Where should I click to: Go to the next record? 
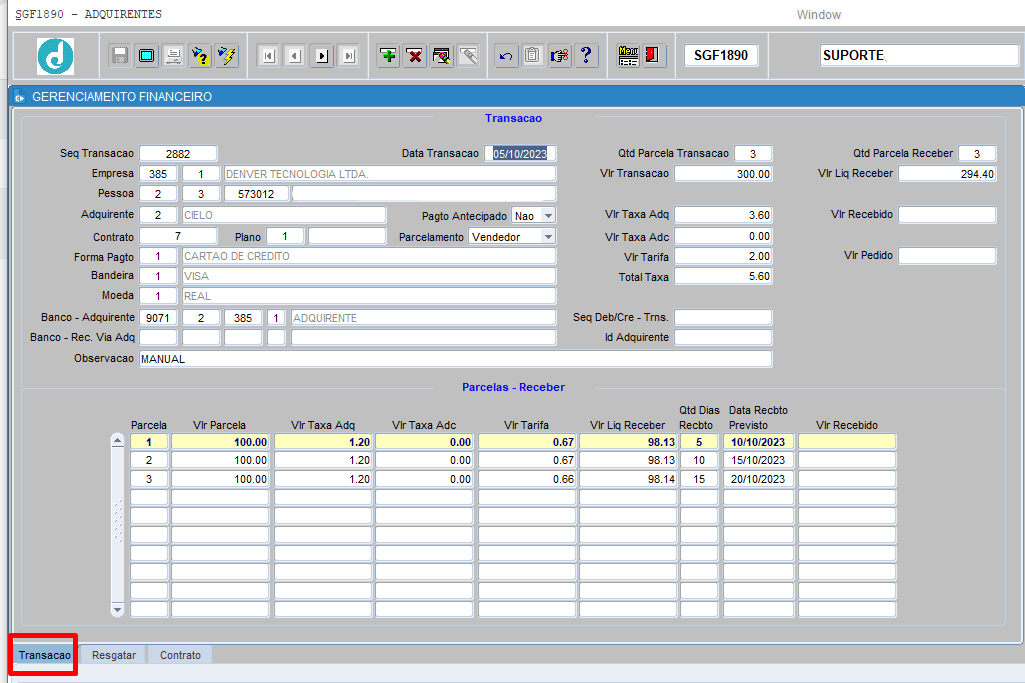[322, 56]
